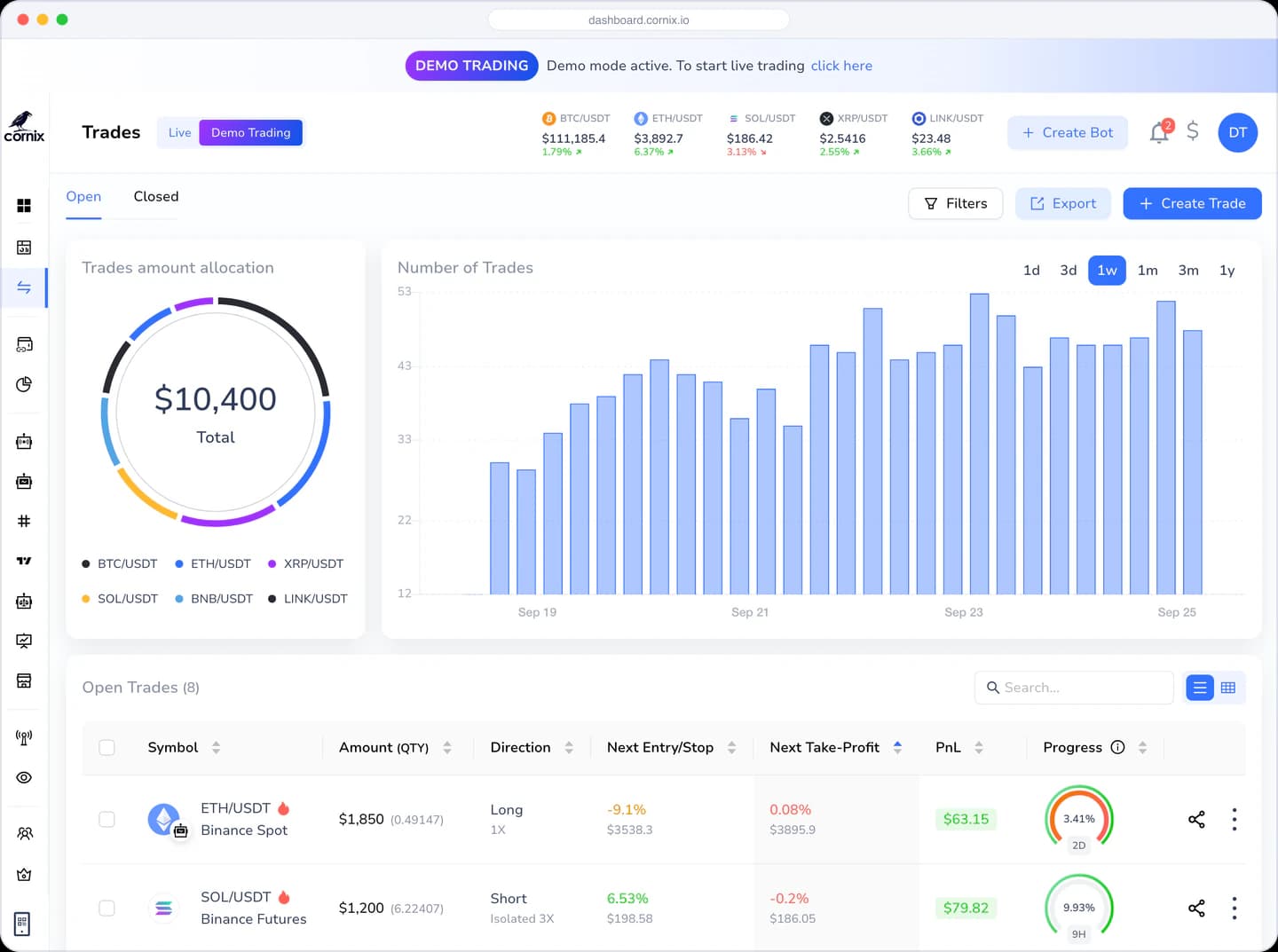The image size is (1278, 952).
Task: Sort table by Symbol column
Action: click(x=216, y=747)
